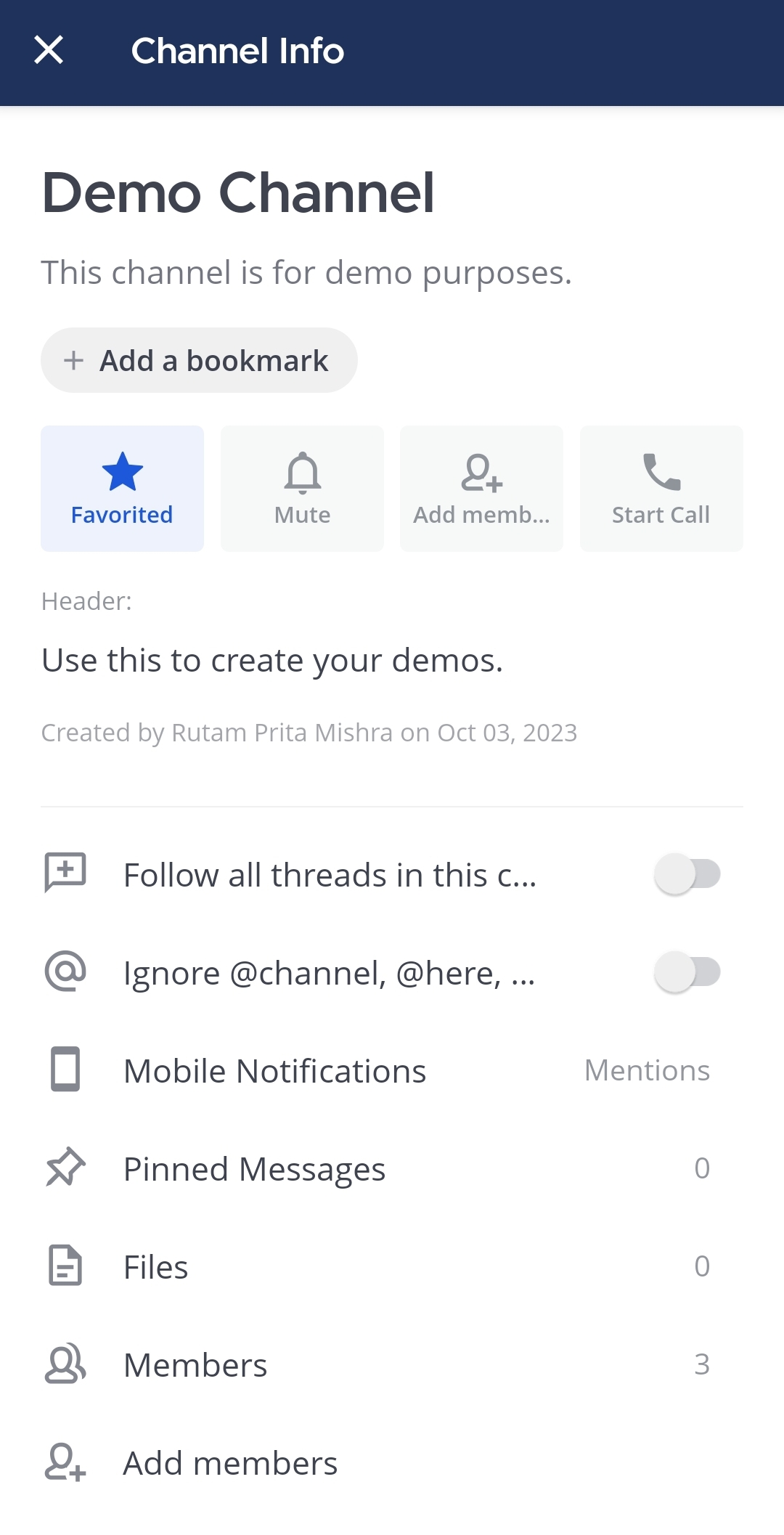
Task: Click the mobile phone notifications icon
Action: tap(65, 1070)
